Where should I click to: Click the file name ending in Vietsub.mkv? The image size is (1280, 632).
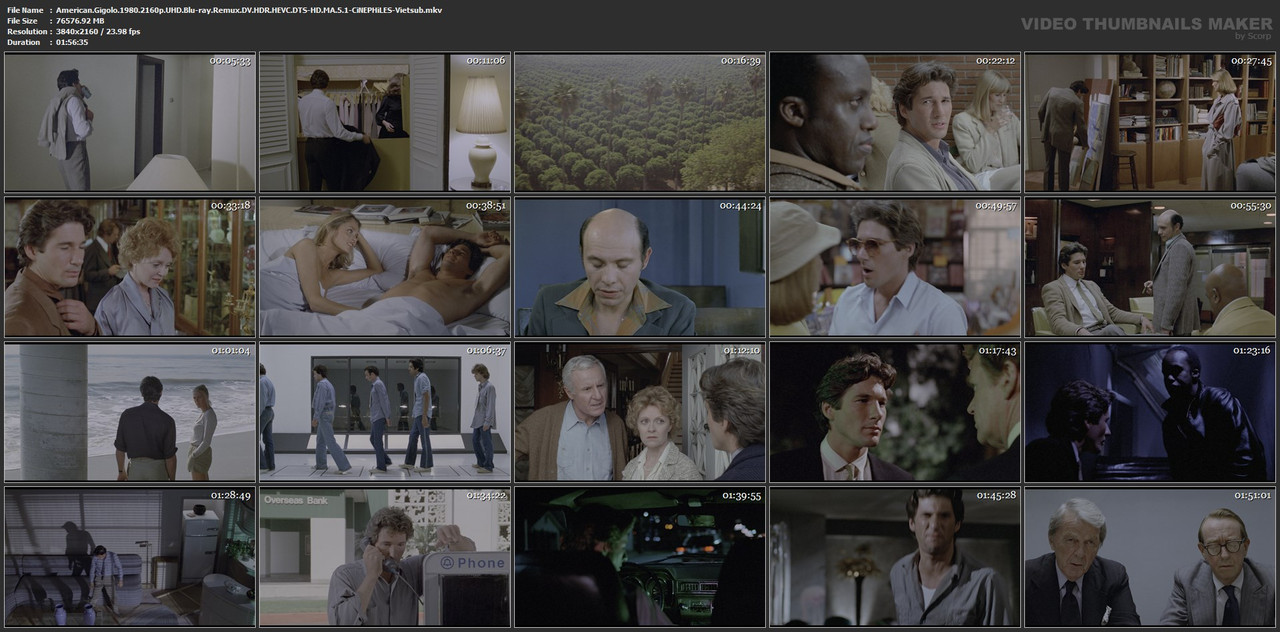[x=249, y=9]
